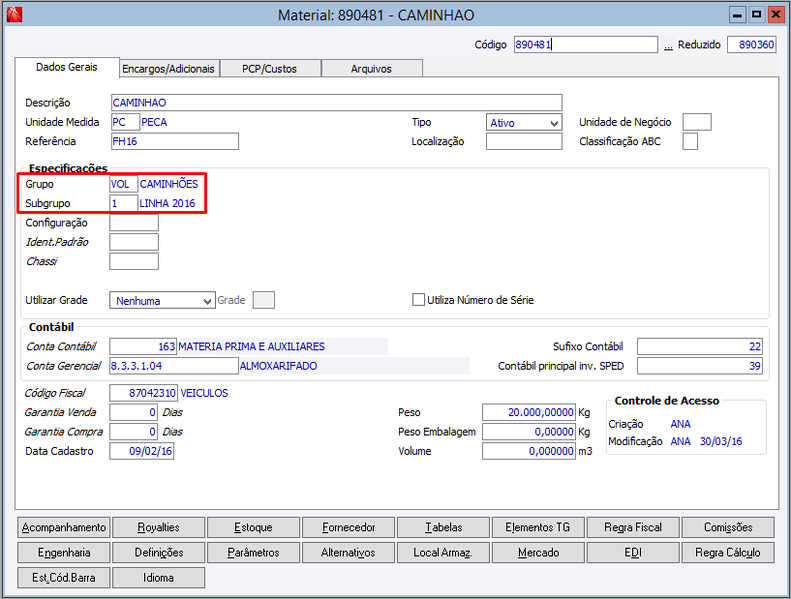The image size is (791, 599).
Task: Focus the Descrição field containing CAMINHAO
Action: click(336, 102)
